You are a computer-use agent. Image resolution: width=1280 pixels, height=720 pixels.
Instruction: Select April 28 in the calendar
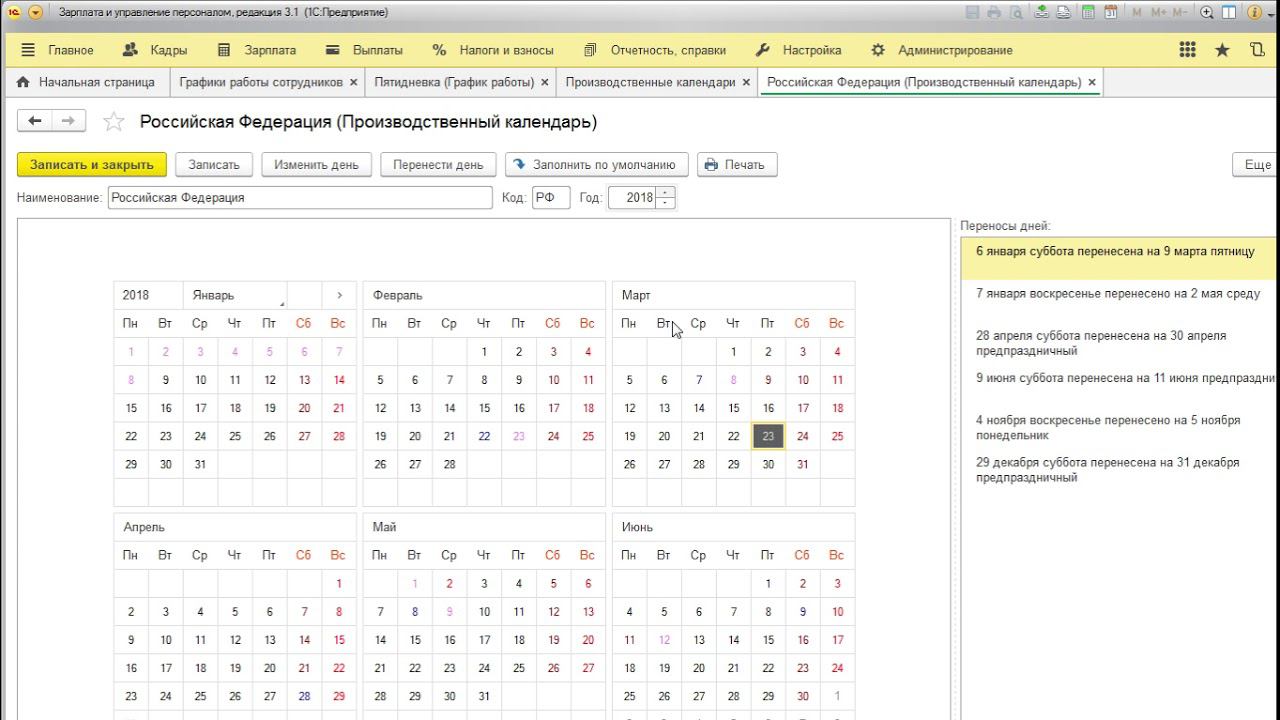[x=304, y=696]
